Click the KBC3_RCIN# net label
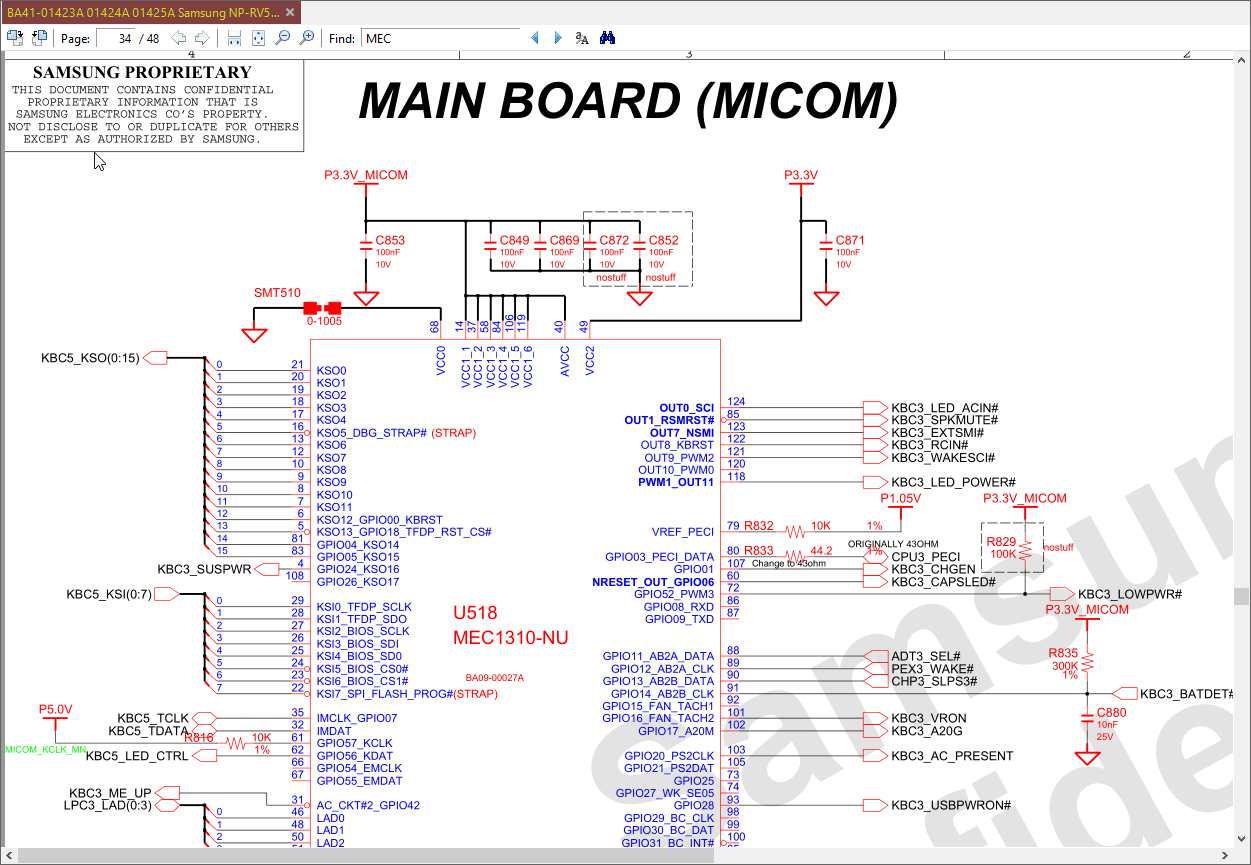1251x865 pixels. pos(930,445)
